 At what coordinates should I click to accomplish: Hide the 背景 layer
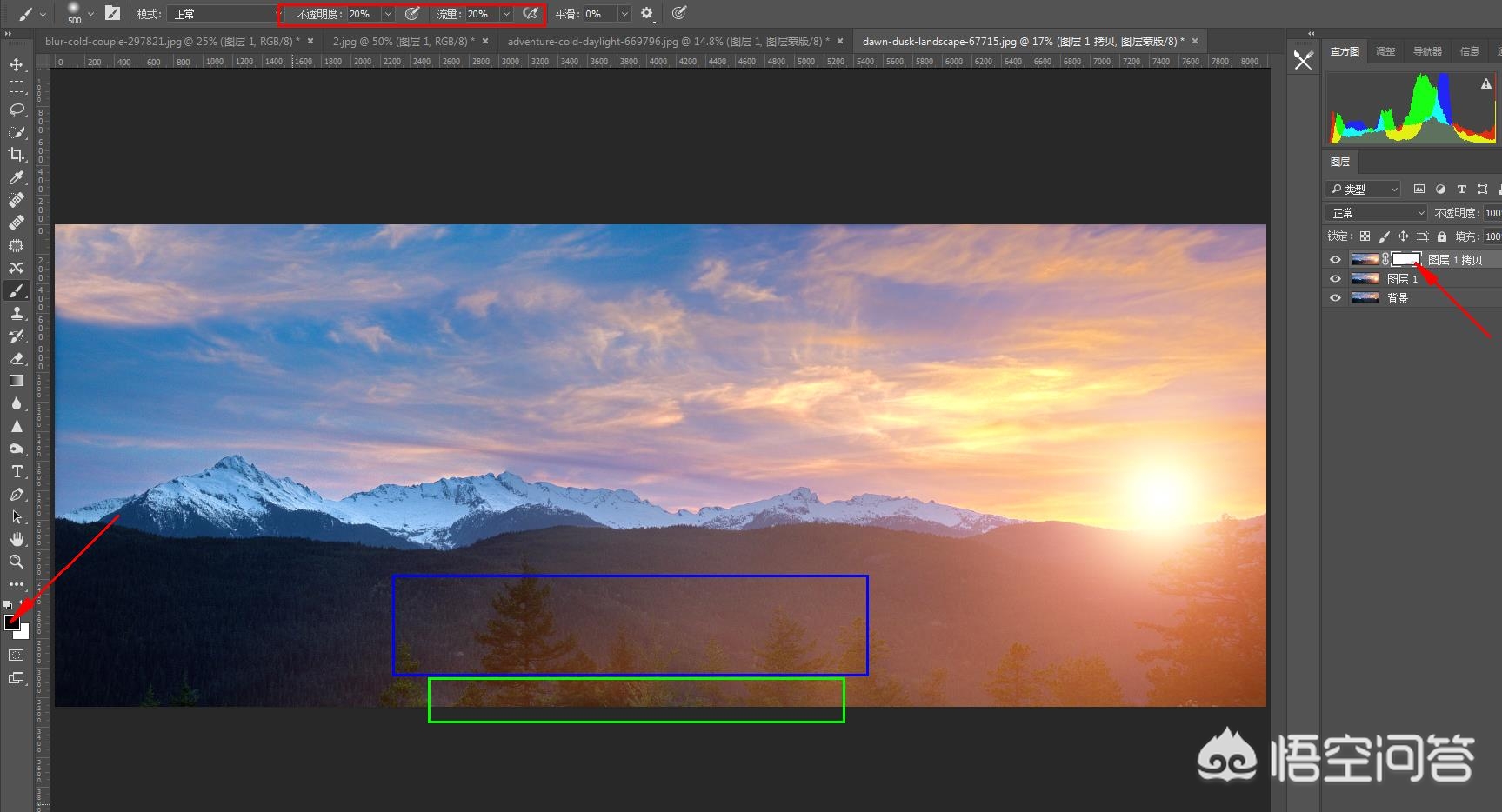[x=1335, y=298]
